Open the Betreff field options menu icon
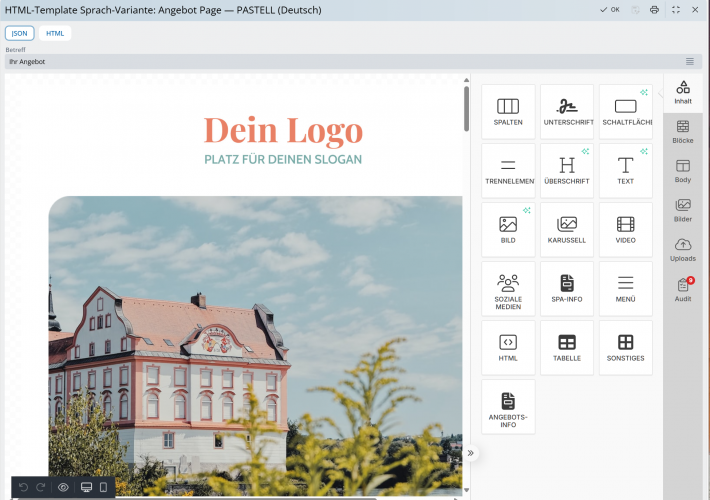This screenshot has width=710, height=500. (690, 62)
